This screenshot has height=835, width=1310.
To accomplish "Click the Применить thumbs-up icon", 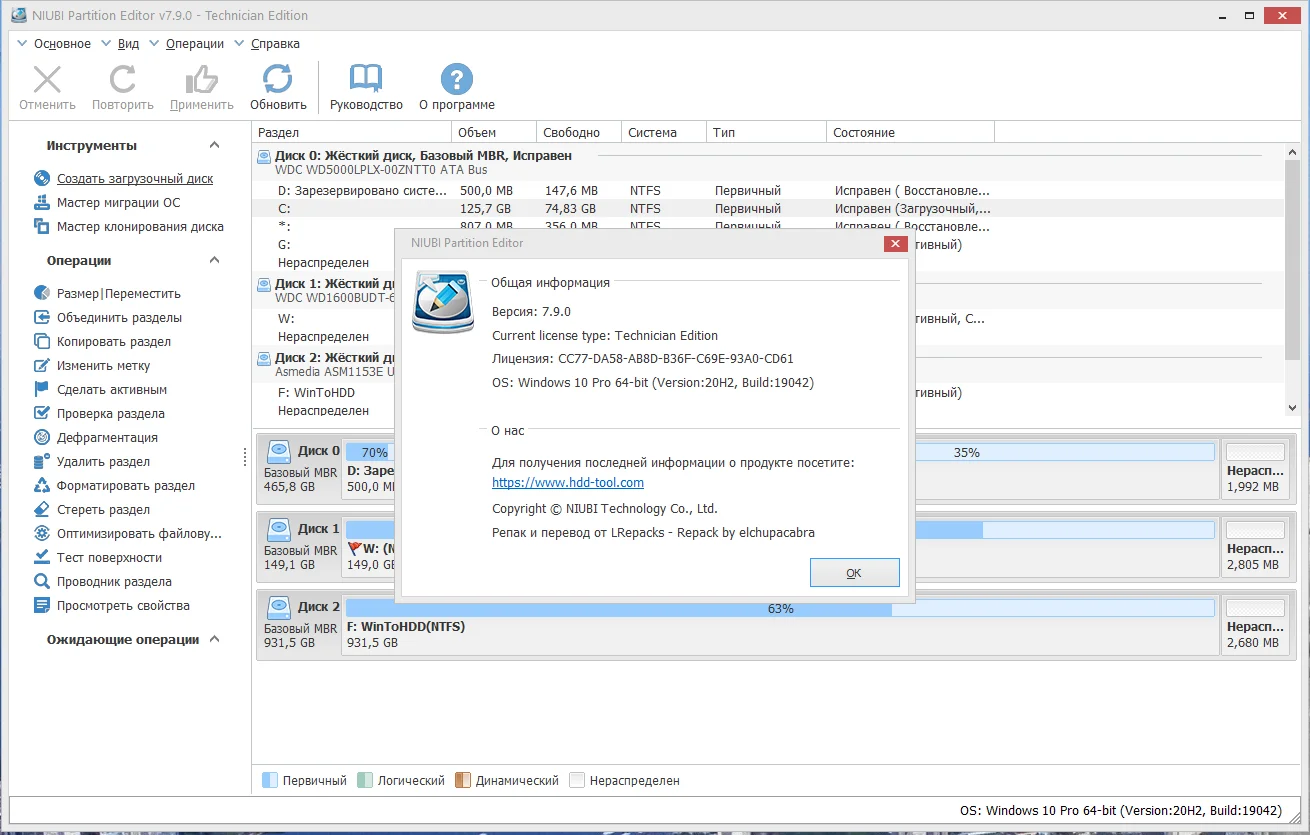I will click(202, 79).
